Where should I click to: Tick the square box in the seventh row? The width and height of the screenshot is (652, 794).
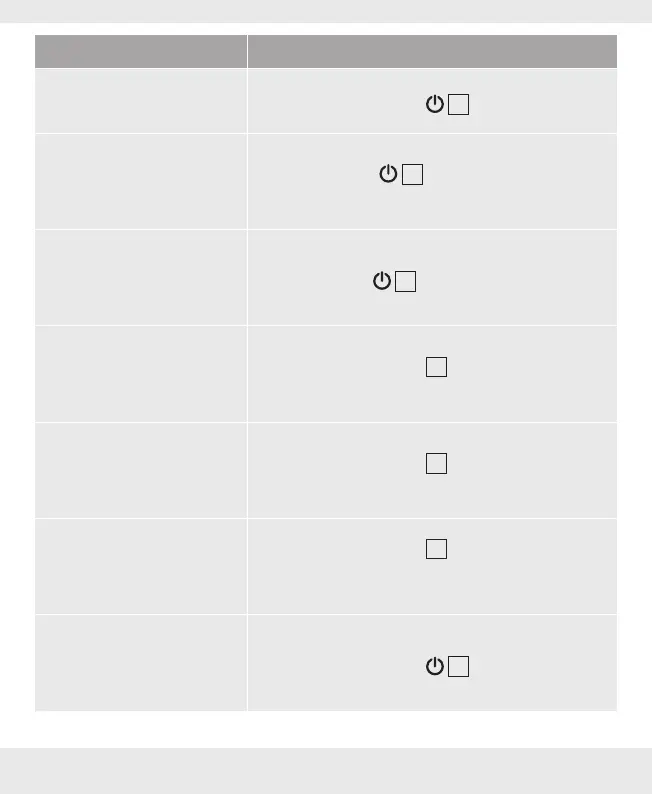pos(459,667)
